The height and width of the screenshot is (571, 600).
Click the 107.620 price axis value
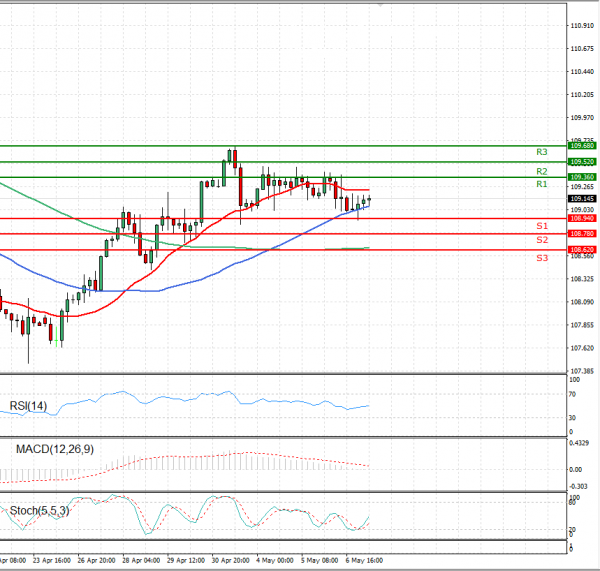582,348
